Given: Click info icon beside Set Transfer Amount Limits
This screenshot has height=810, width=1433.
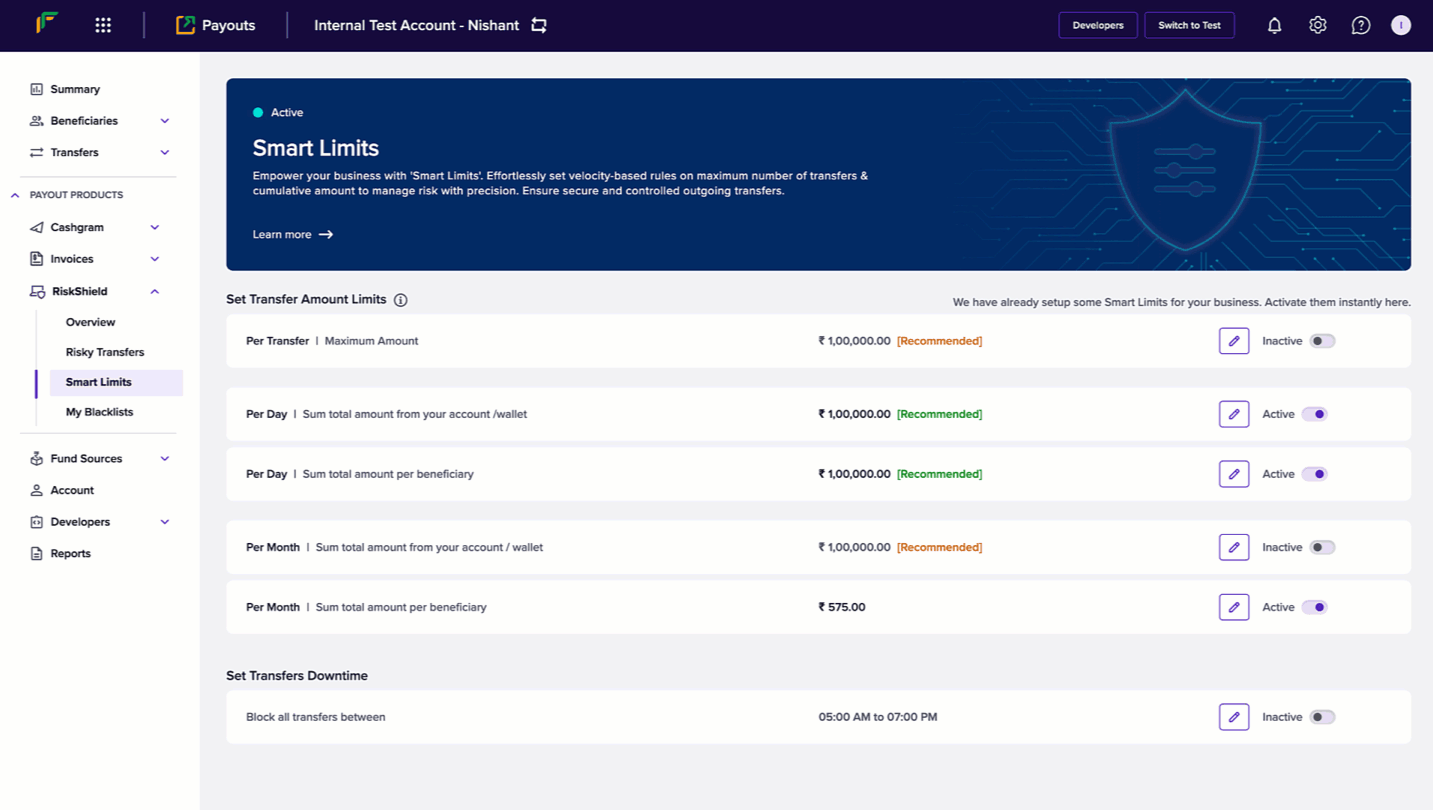Looking at the screenshot, I should tap(401, 300).
